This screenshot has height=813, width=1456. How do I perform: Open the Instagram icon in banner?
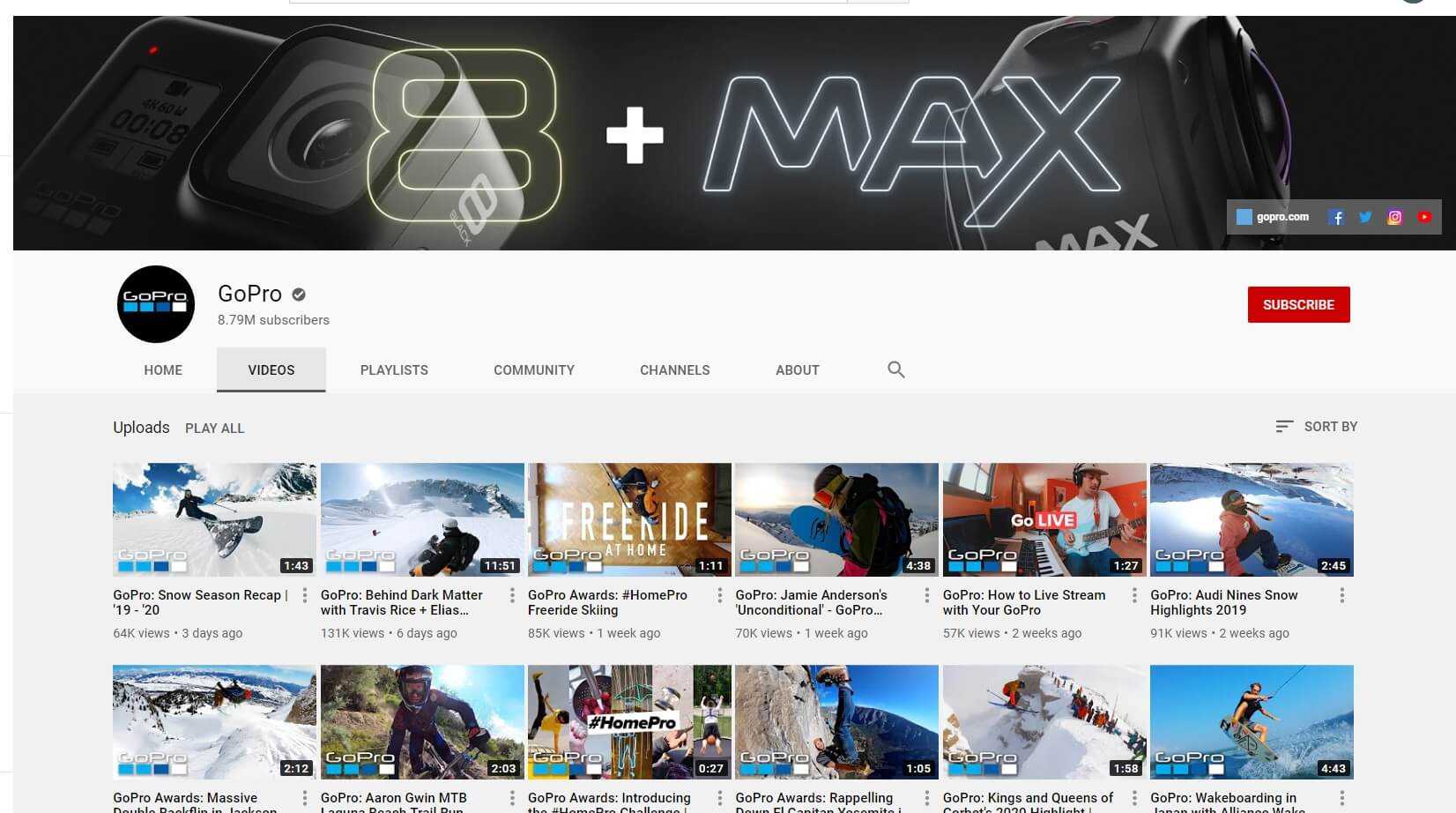1394,217
